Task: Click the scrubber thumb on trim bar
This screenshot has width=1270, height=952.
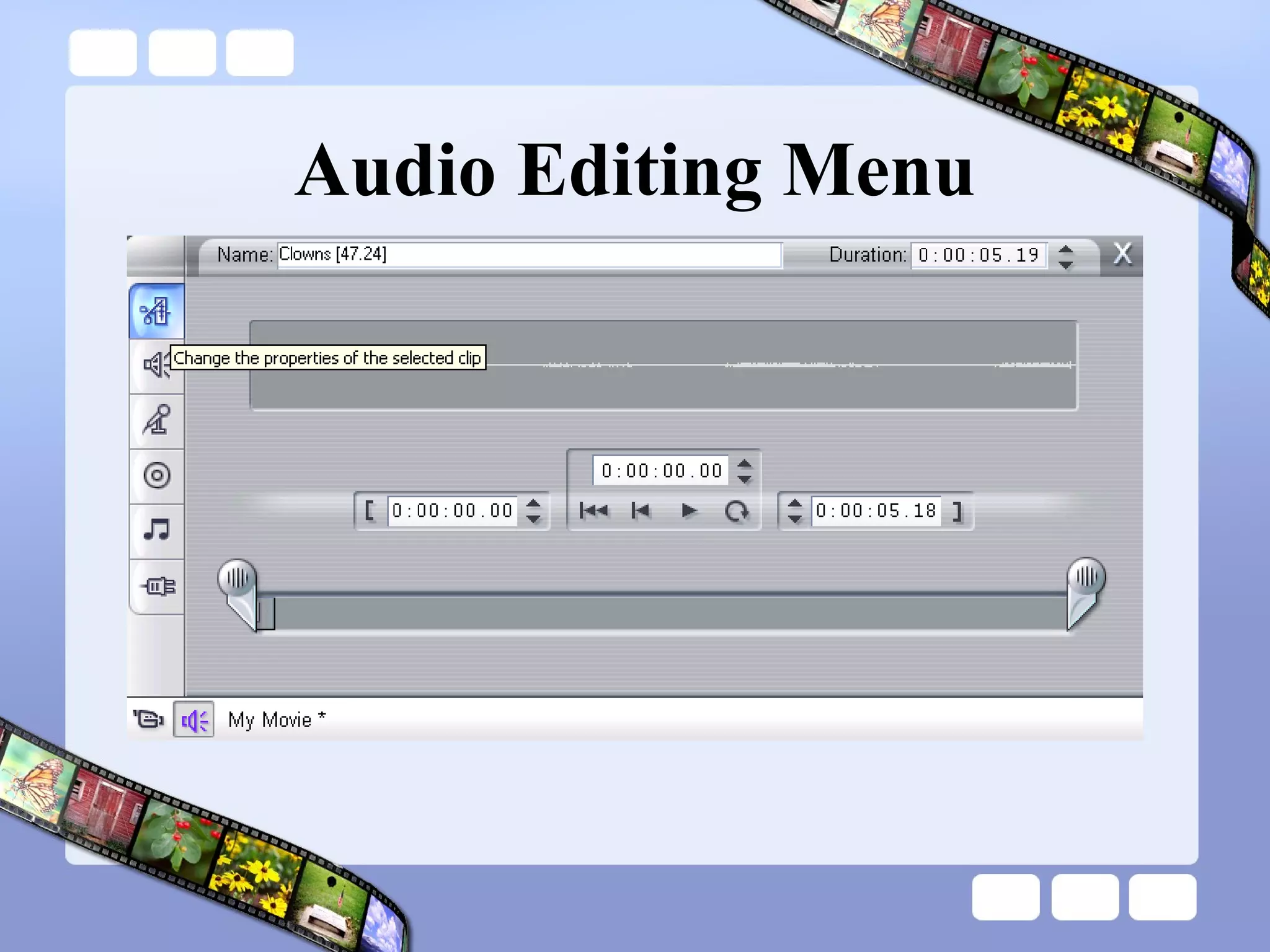Action: click(265, 614)
